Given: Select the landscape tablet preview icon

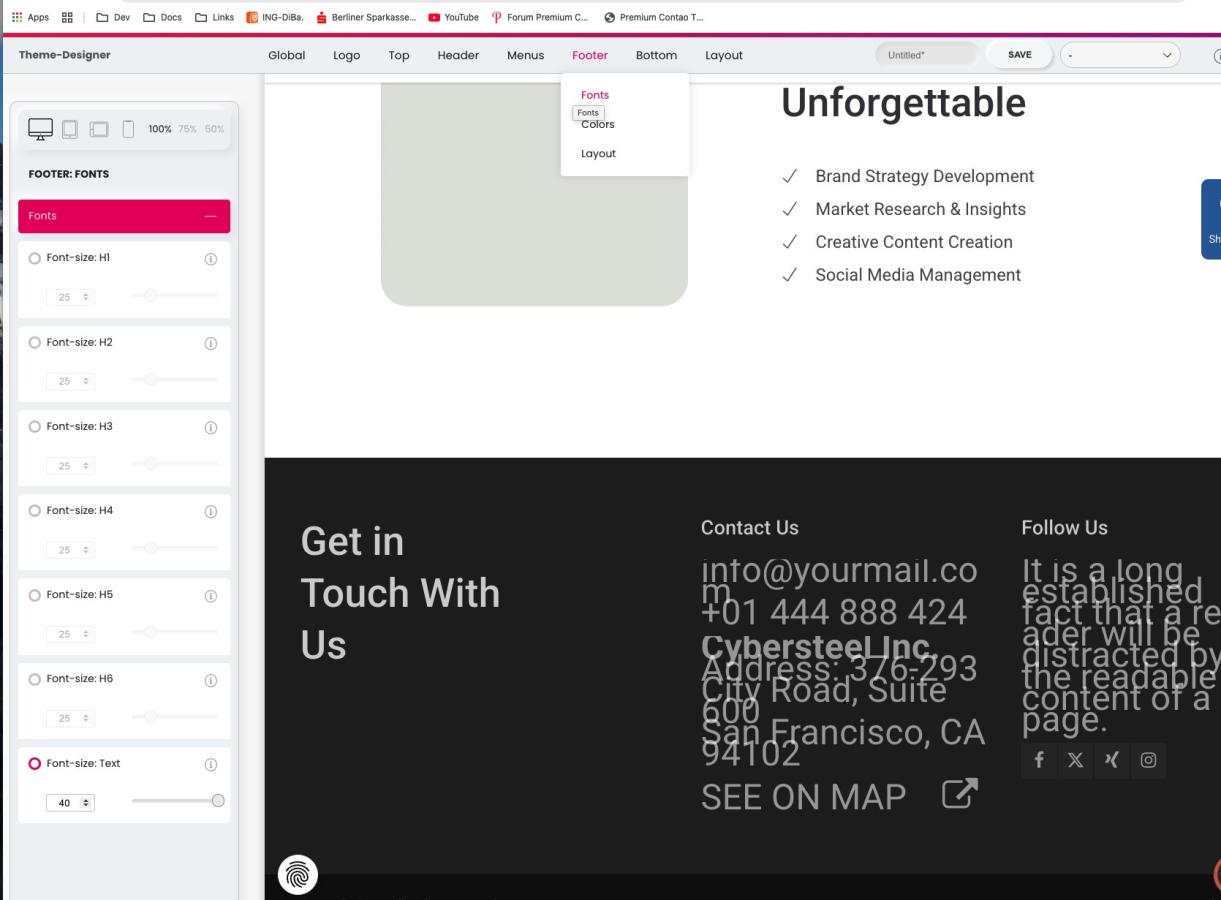Looking at the screenshot, I should point(99,129).
